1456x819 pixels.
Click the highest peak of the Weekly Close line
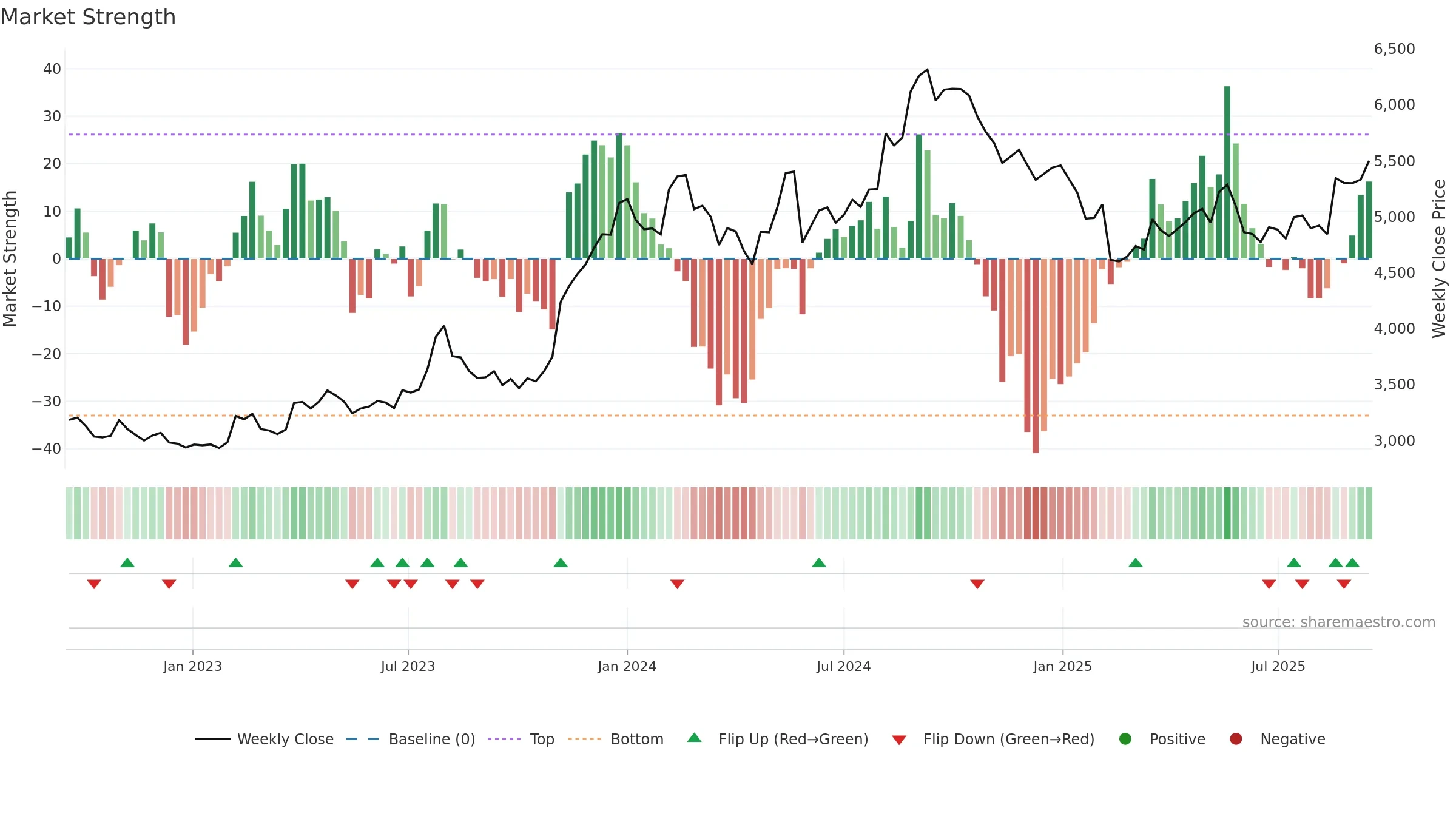coord(927,70)
